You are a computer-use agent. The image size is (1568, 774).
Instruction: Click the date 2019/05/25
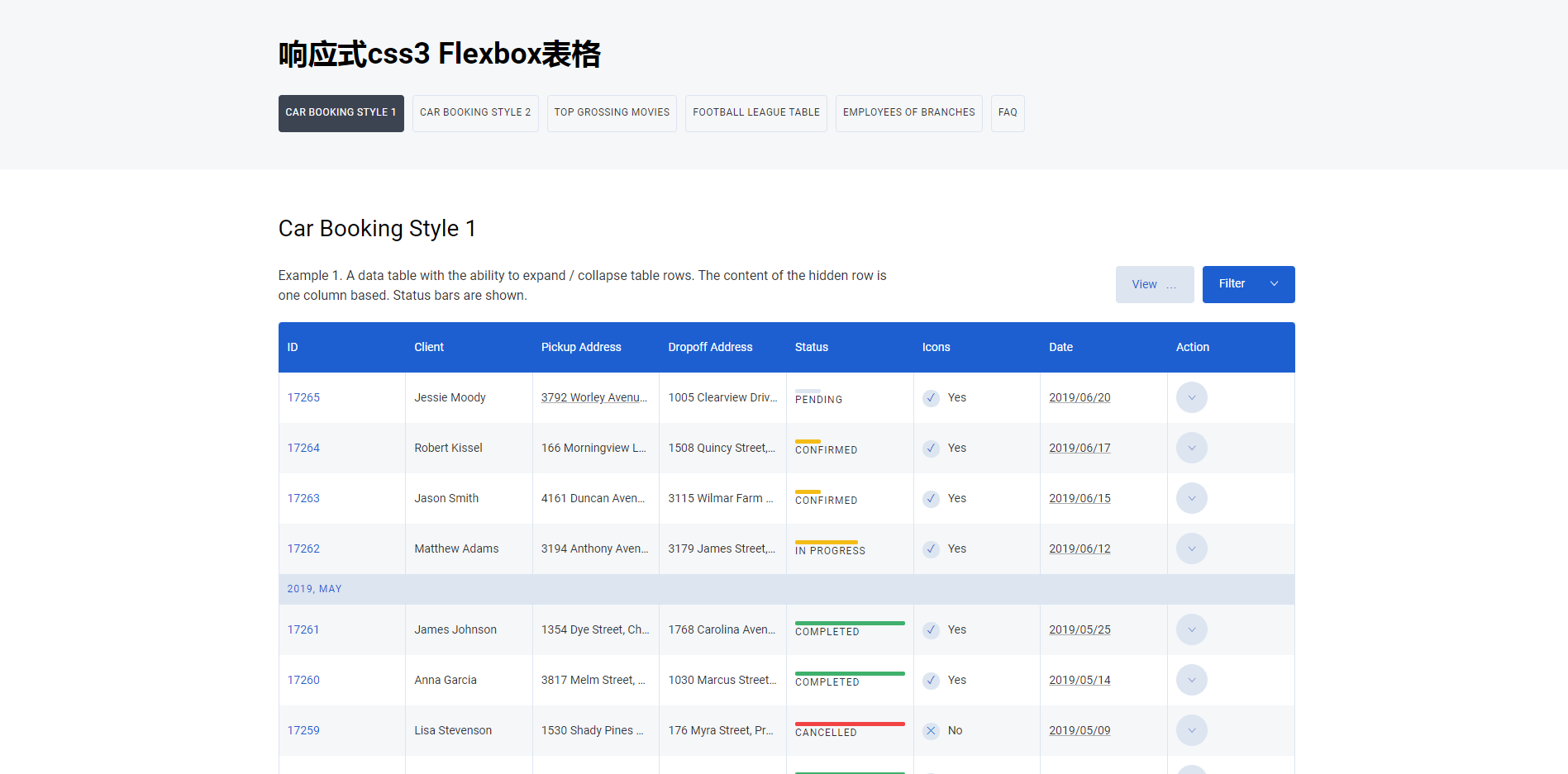[x=1079, y=629]
